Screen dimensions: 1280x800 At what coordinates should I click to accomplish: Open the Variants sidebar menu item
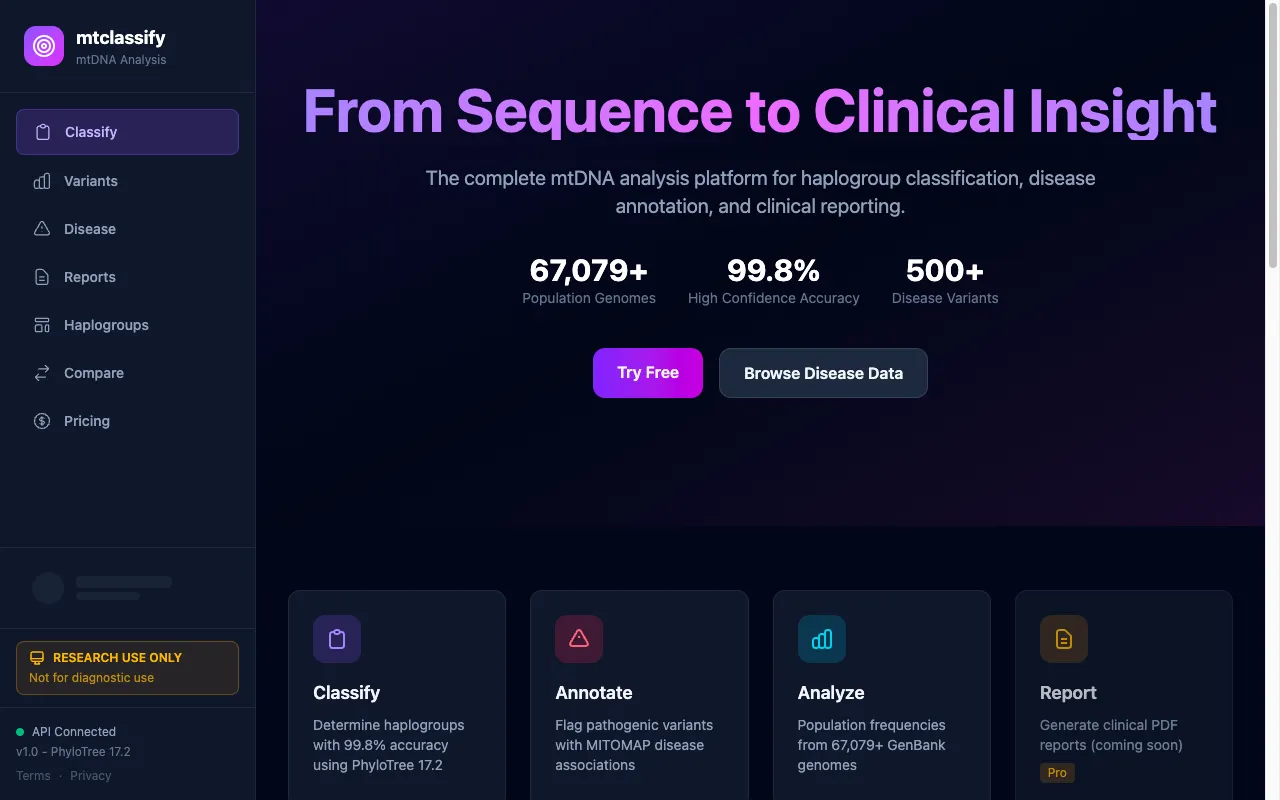click(127, 181)
